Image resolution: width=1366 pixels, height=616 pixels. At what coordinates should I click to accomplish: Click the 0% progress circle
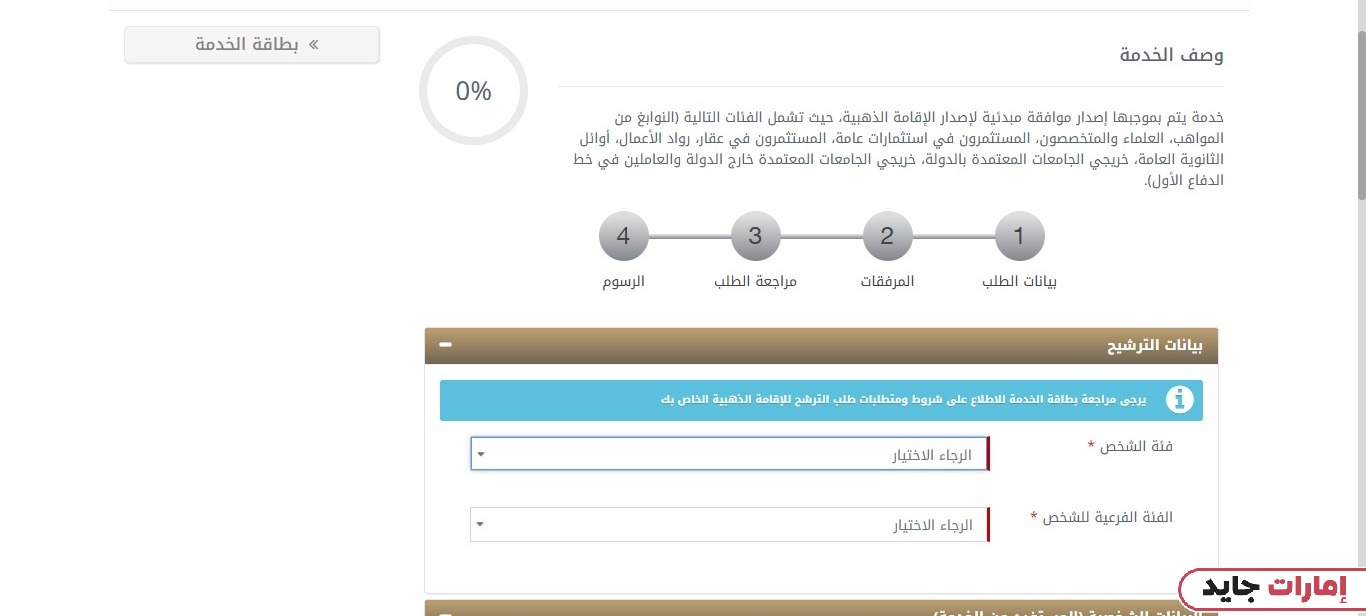click(473, 90)
